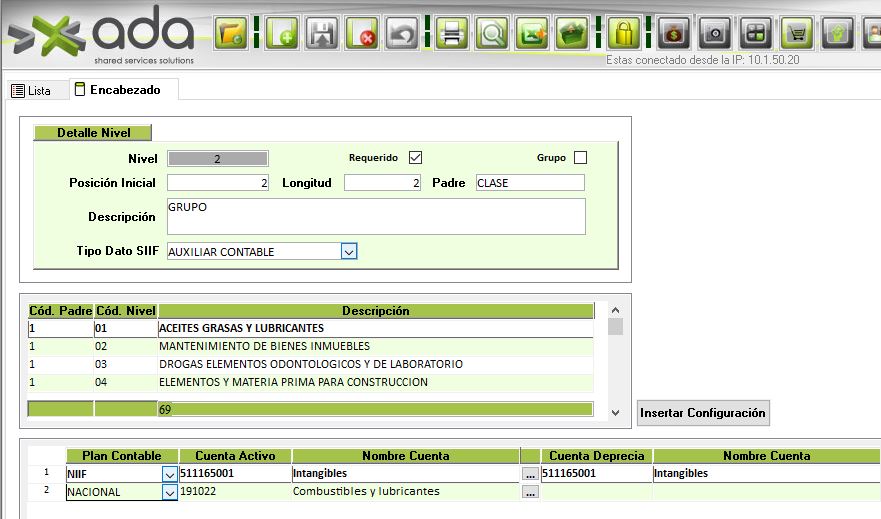Click the undo arrow icon
This screenshot has width=881, height=519.
click(402, 34)
